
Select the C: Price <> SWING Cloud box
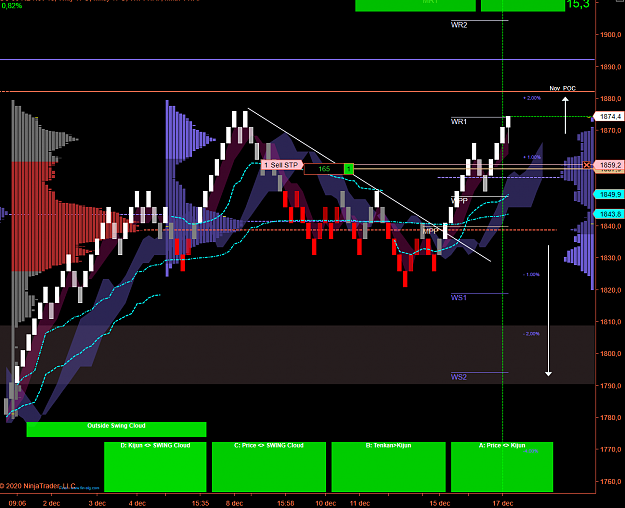pyautogui.click(x=269, y=467)
